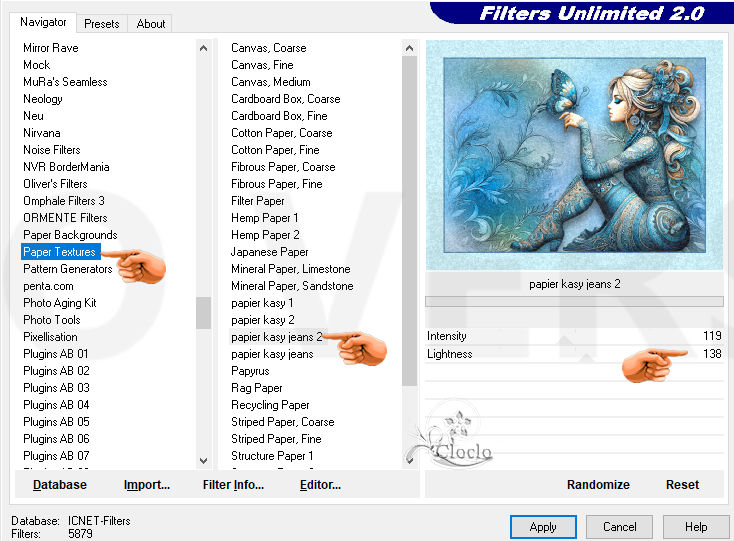Select ORMENTE Filters category
This screenshot has width=734, height=541.
pyautogui.click(x=65, y=218)
